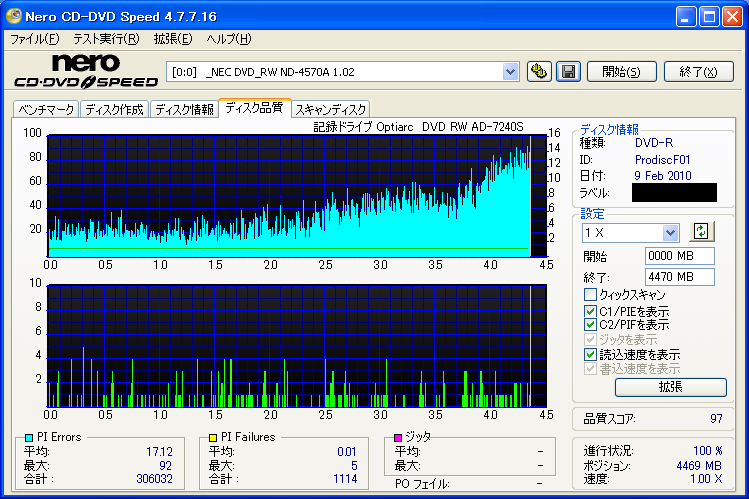Screen dimensions: 749x499
Task: Close the Nero CD-DVD Speed window
Action: (732, 17)
